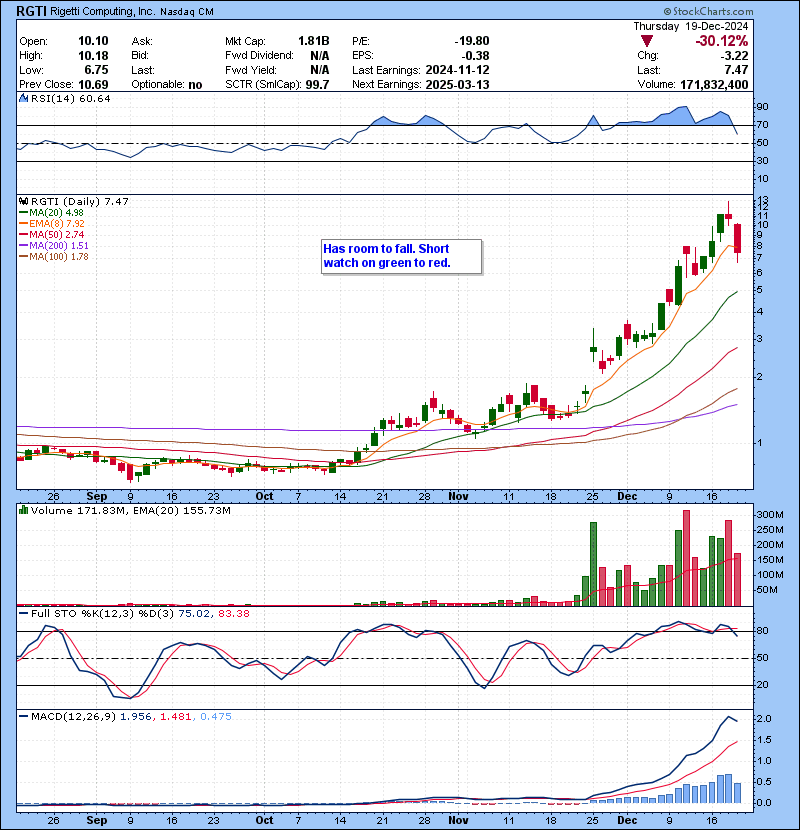This screenshot has width=800, height=830.
Task: Click the MACD(12,26,9) indicator label
Action: pos(73,717)
